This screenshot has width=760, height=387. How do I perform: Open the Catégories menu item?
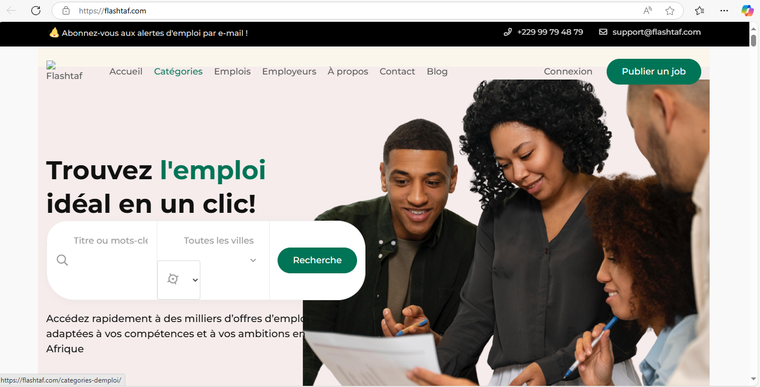pyautogui.click(x=178, y=71)
